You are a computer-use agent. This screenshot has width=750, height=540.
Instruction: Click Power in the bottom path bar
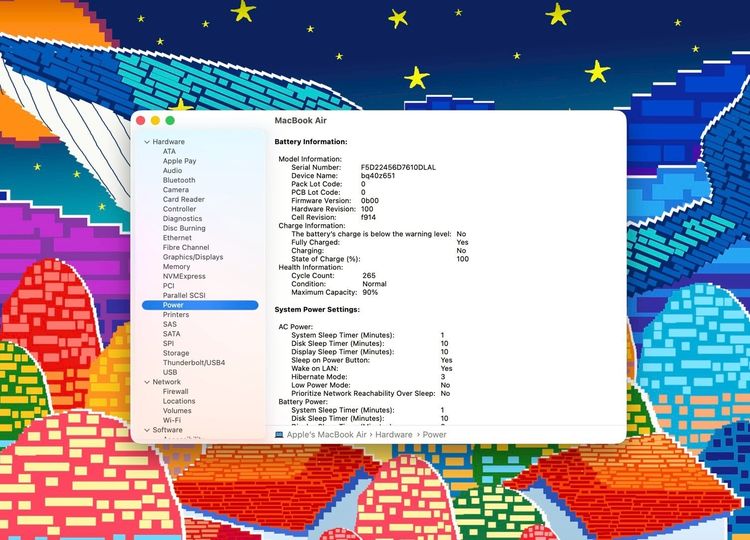(x=434, y=434)
